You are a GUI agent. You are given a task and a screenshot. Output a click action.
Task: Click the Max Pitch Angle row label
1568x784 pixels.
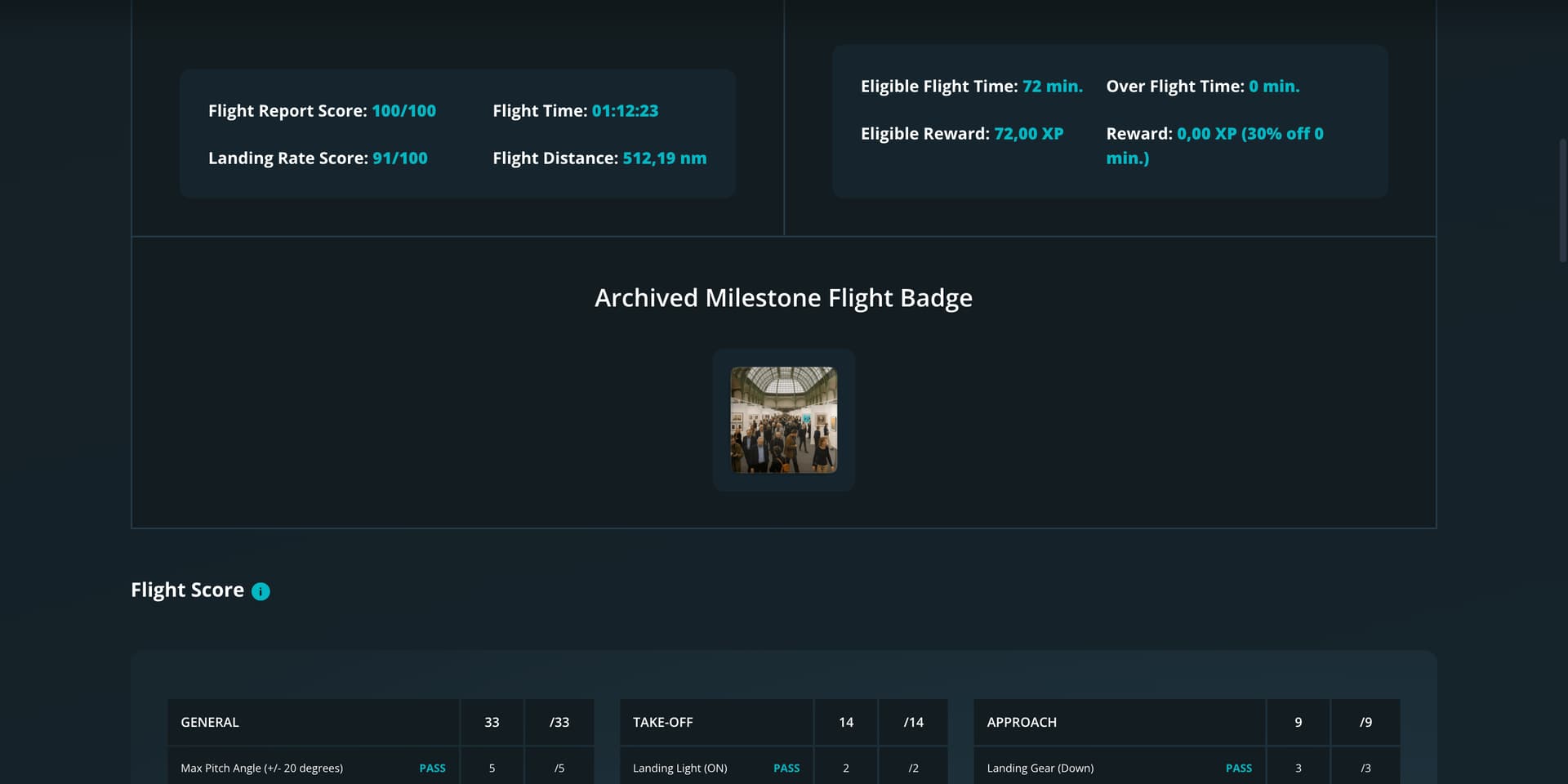click(261, 768)
